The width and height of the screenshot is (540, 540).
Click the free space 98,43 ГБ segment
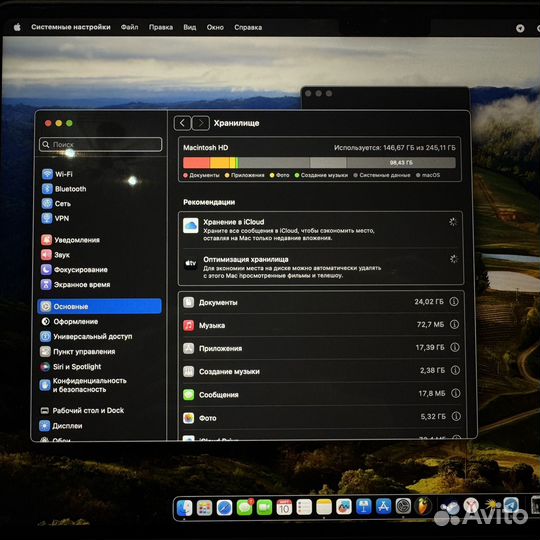[401, 163]
